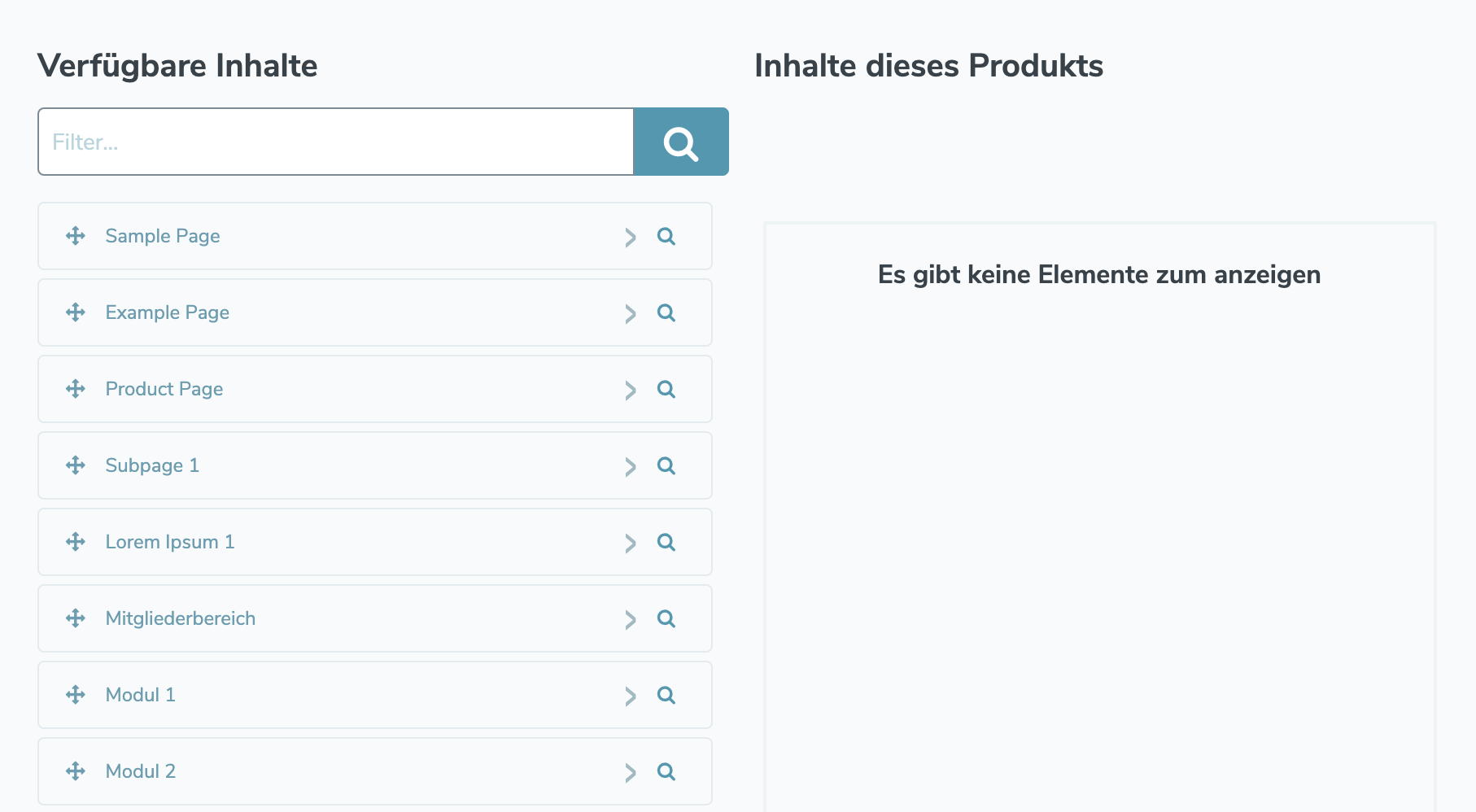Click the magnifier icon for Modul 1

click(666, 695)
